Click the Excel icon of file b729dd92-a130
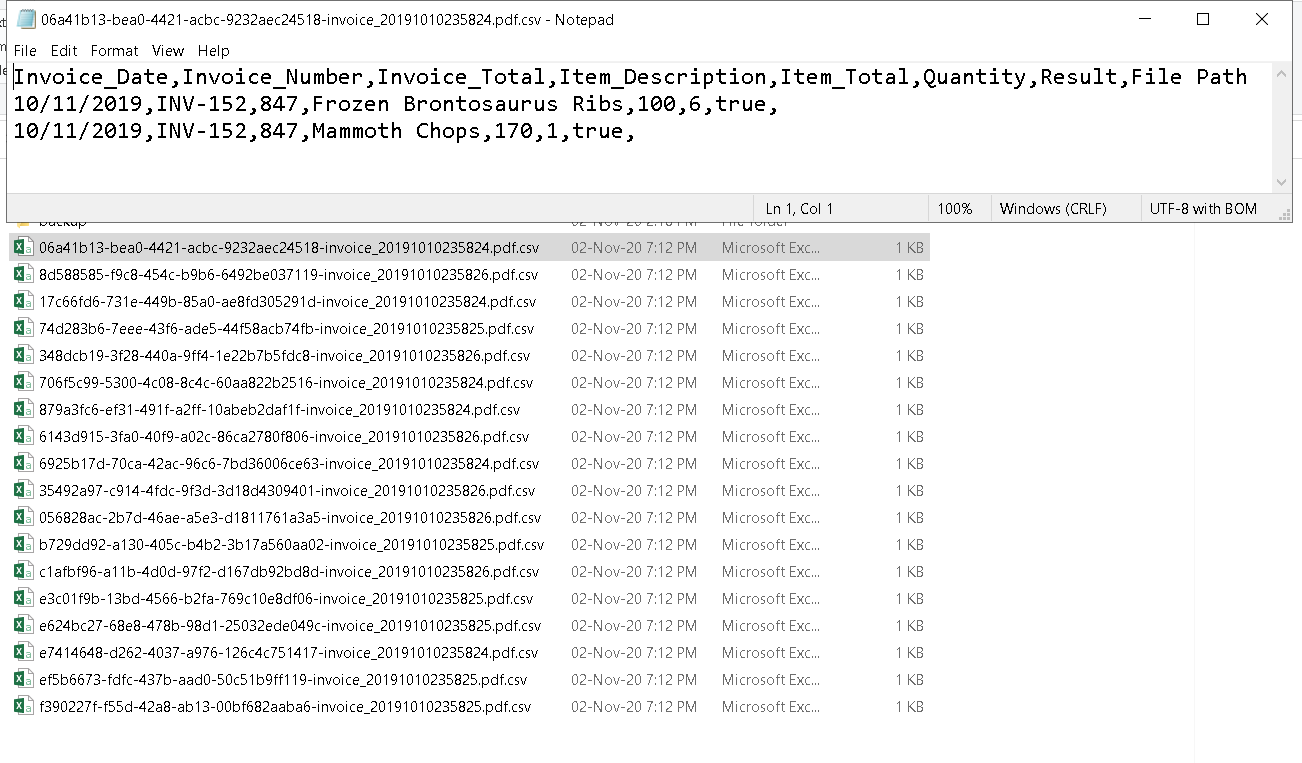The width and height of the screenshot is (1302, 763). click(23, 544)
